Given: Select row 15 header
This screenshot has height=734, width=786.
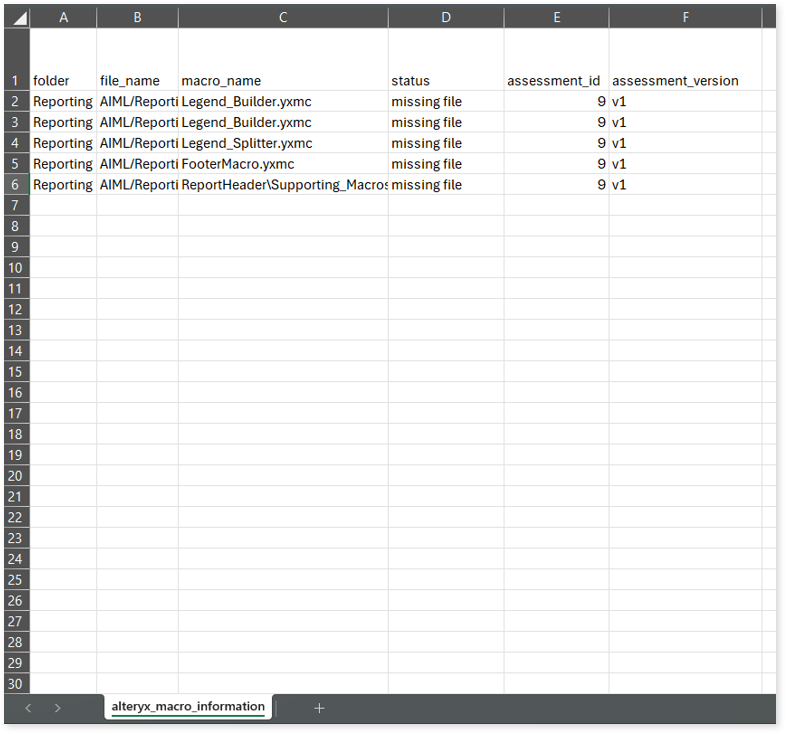Looking at the screenshot, I should pos(17,372).
